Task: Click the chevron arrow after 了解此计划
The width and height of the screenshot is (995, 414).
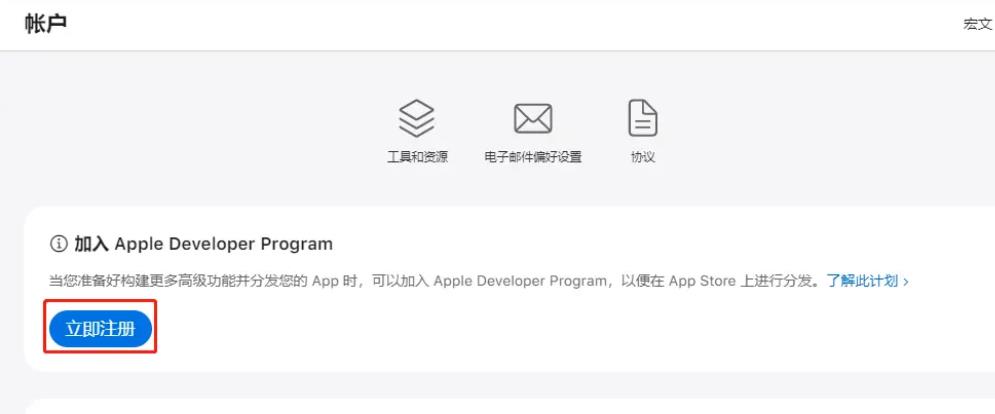Action: coord(906,282)
